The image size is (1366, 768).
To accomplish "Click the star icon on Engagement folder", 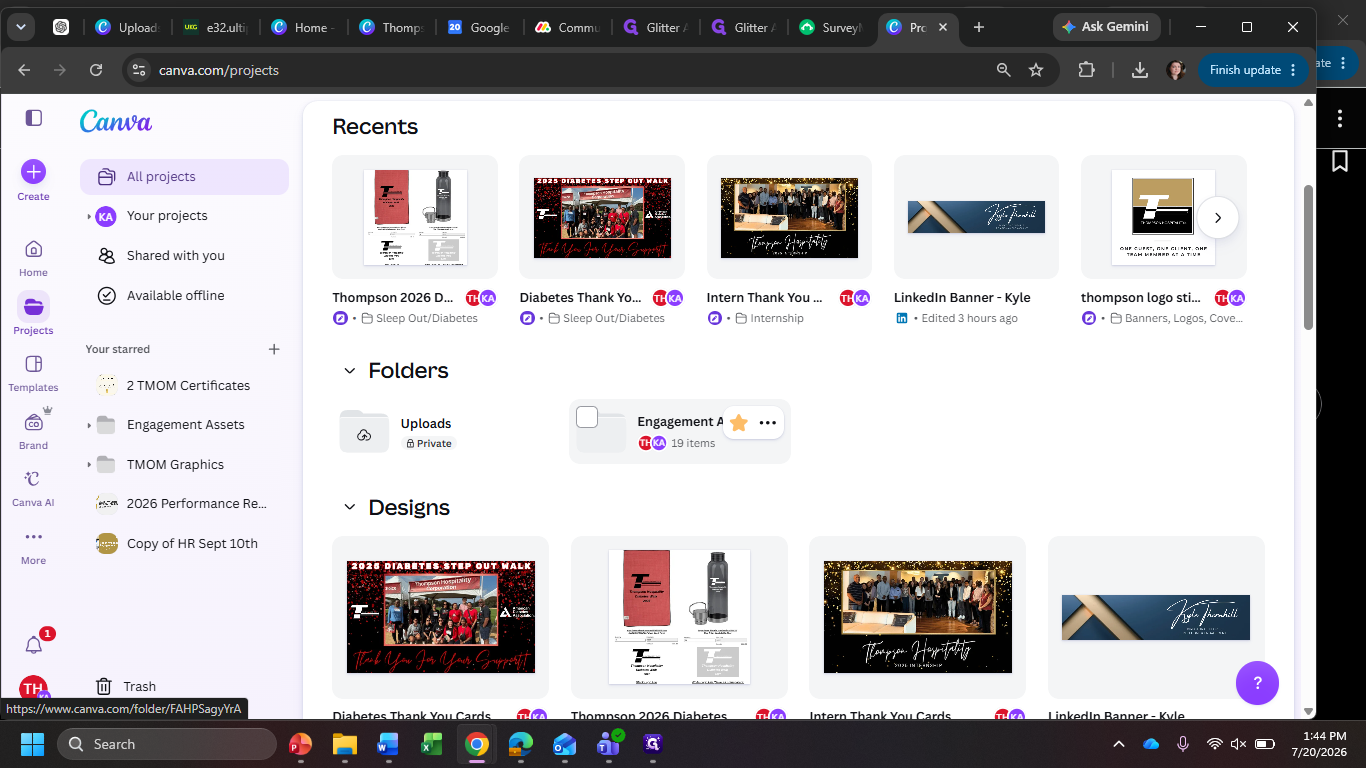I will pyautogui.click(x=739, y=423).
